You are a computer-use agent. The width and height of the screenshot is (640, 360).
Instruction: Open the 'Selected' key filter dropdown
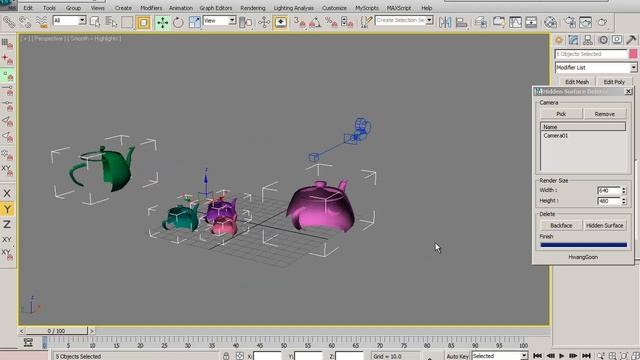524,356
